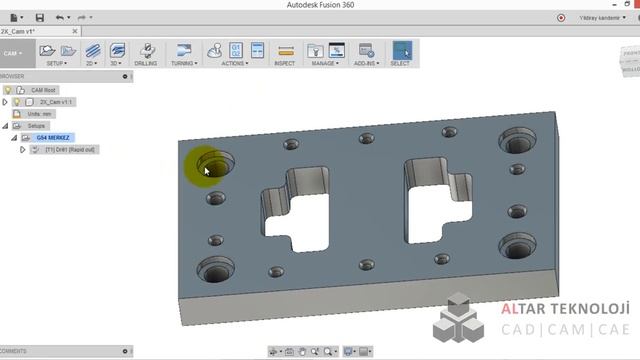
Task: Click the 3D milling toolpath icon
Action: (117, 51)
